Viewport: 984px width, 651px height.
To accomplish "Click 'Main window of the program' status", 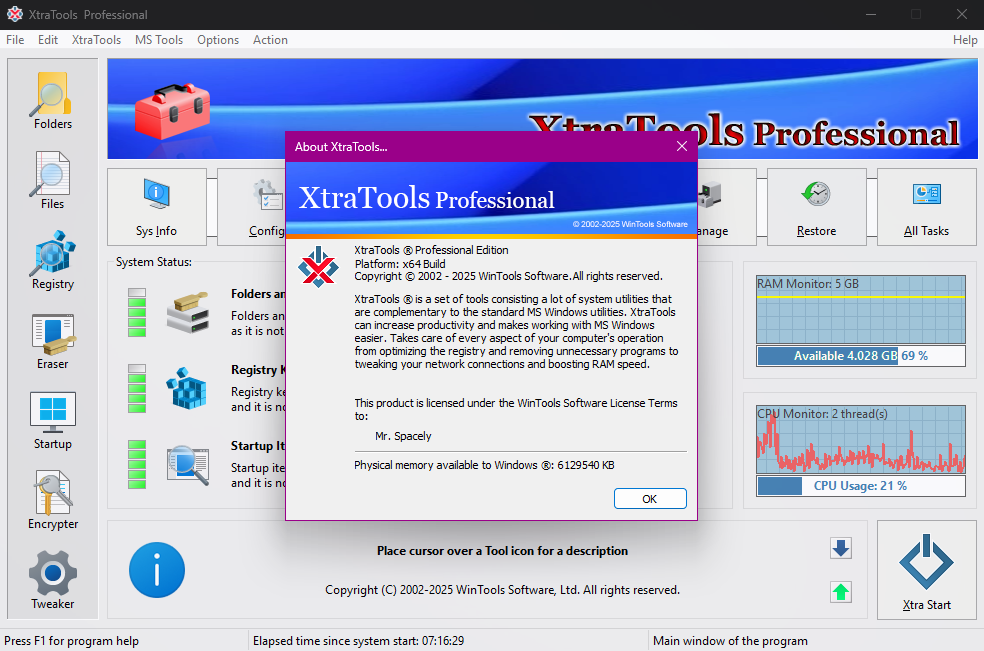I will [x=730, y=641].
